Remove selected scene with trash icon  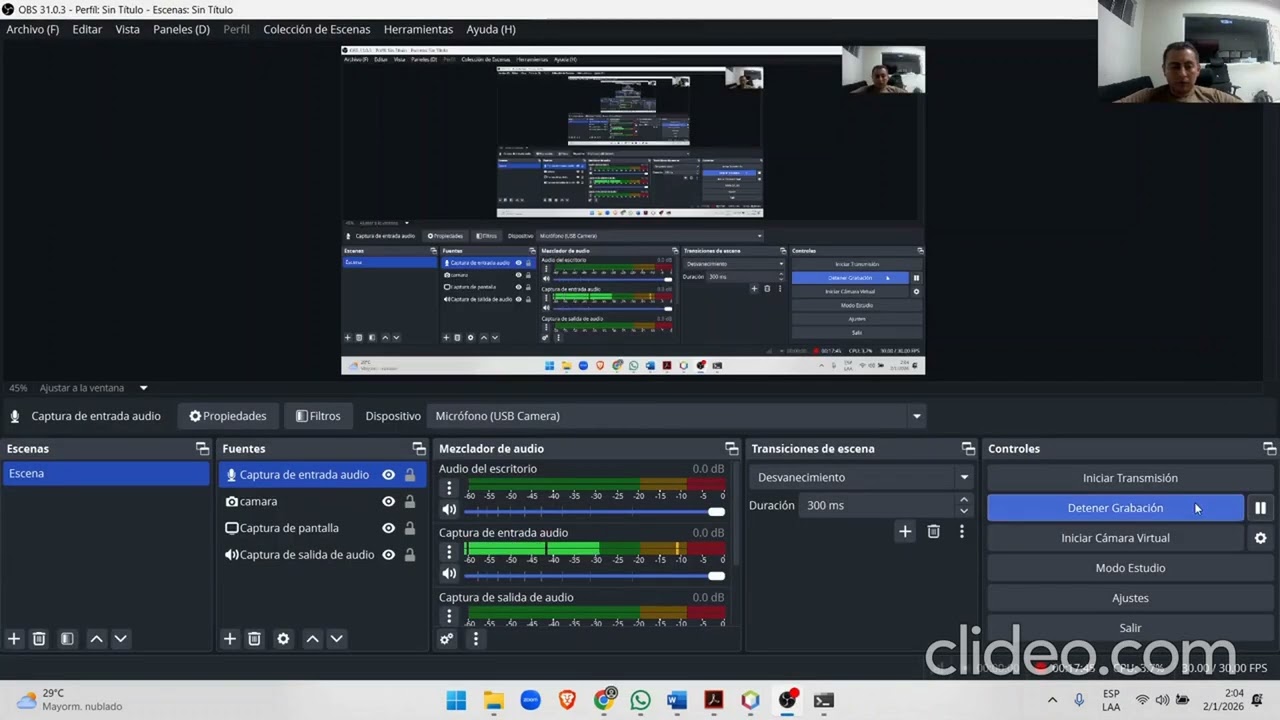click(x=39, y=639)
